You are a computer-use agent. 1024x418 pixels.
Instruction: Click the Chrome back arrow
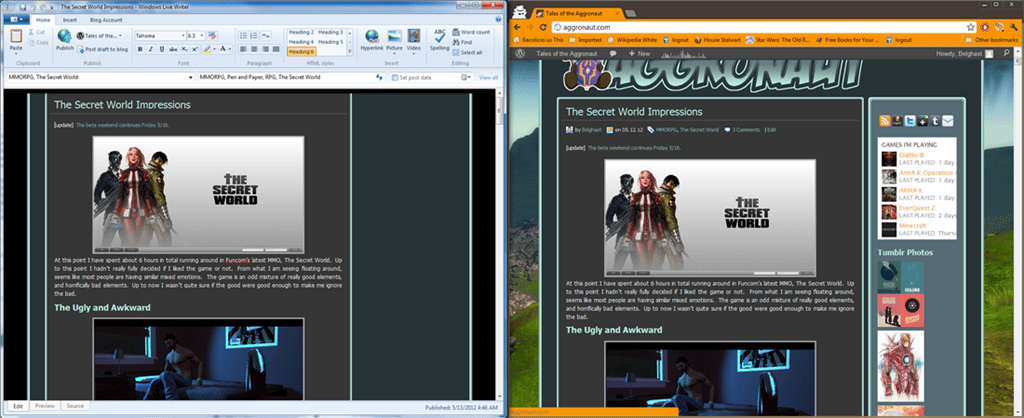pos(517,27)
